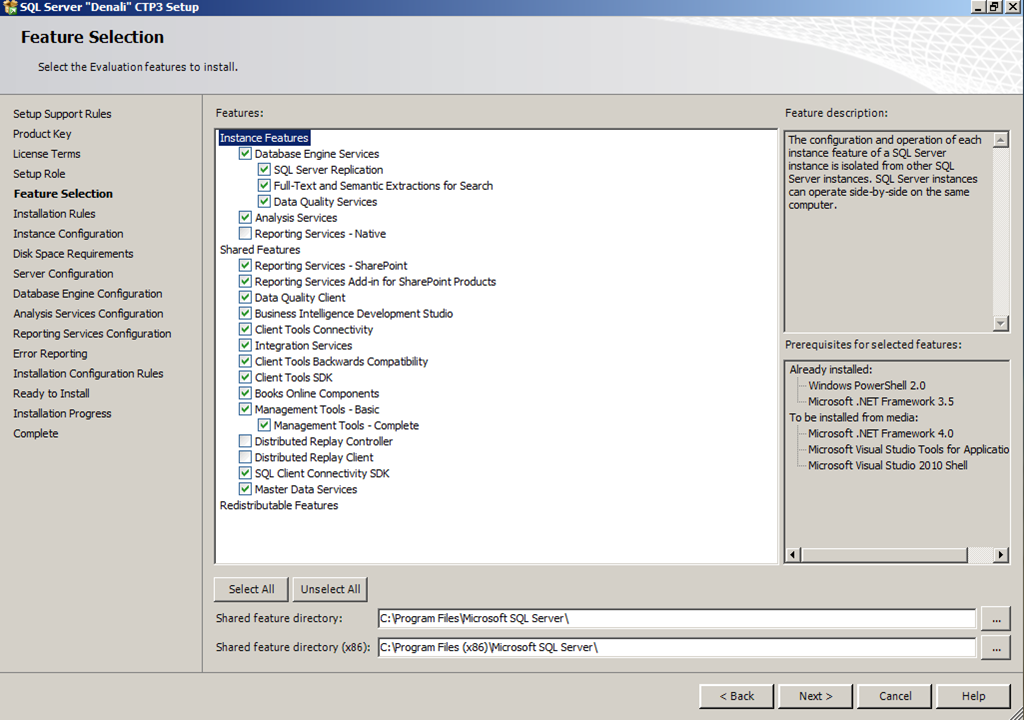Click the feature description scroll down arrow
Viewport: 1024px width, 720px height.
tap(1000, 323)
